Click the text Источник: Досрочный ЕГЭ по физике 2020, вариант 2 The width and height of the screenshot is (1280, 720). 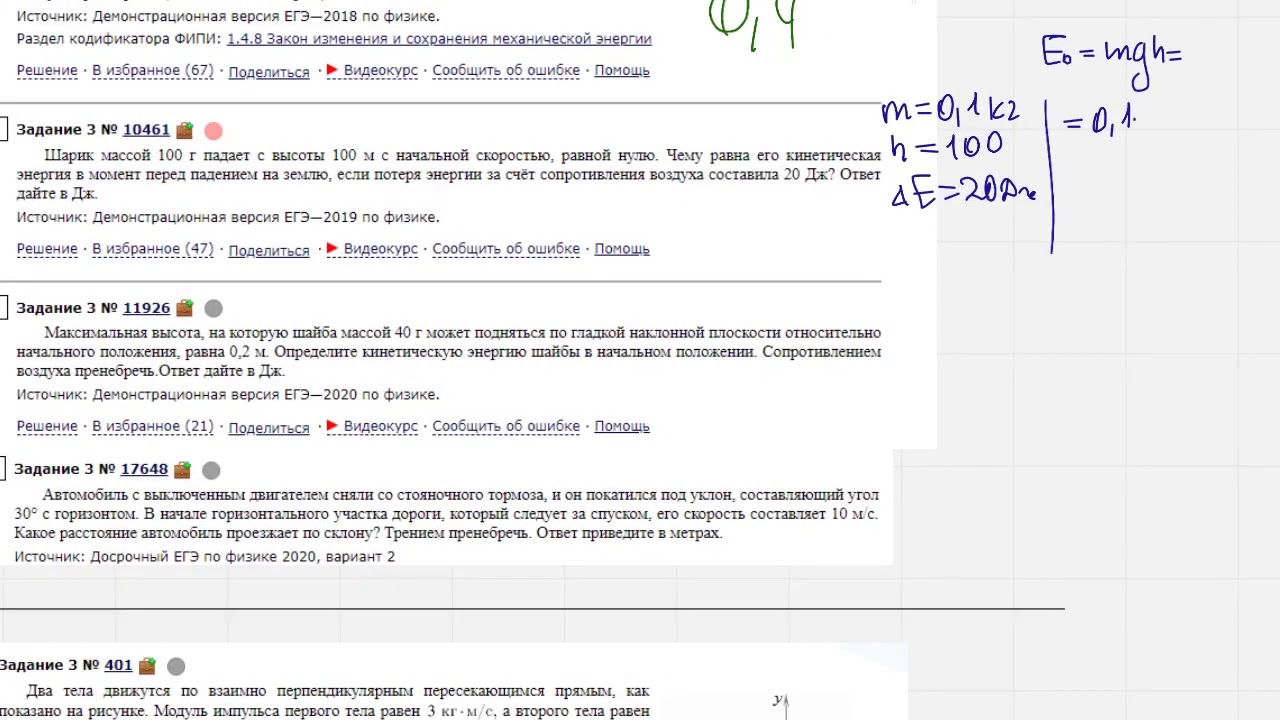coord(205,556)
